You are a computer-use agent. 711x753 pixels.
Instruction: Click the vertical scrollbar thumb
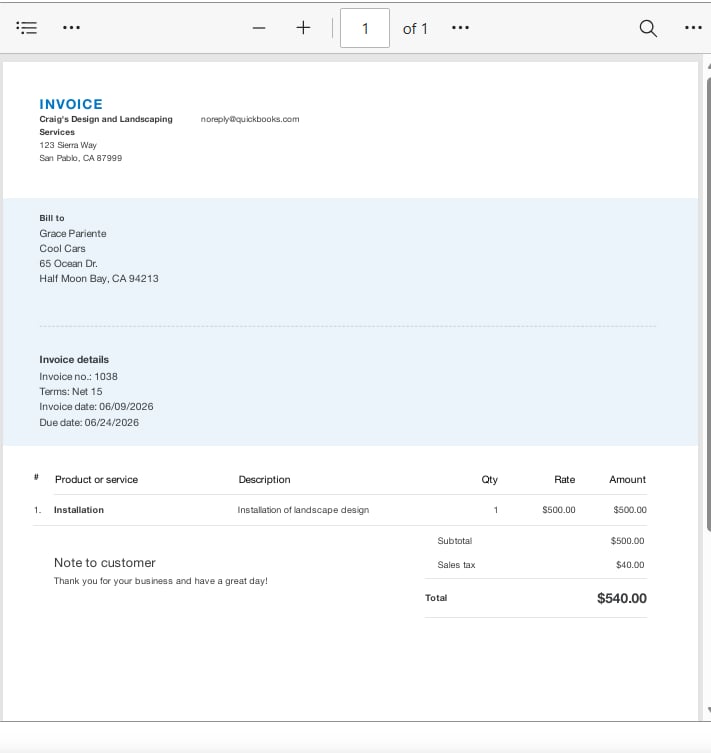[x=709, y=303]
